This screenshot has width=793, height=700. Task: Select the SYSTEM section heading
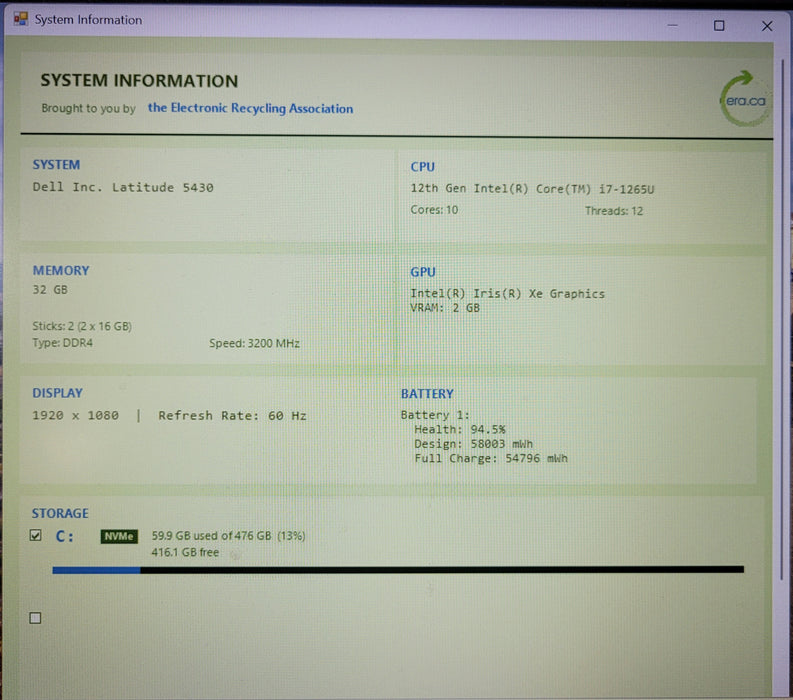tap(56, 165)
